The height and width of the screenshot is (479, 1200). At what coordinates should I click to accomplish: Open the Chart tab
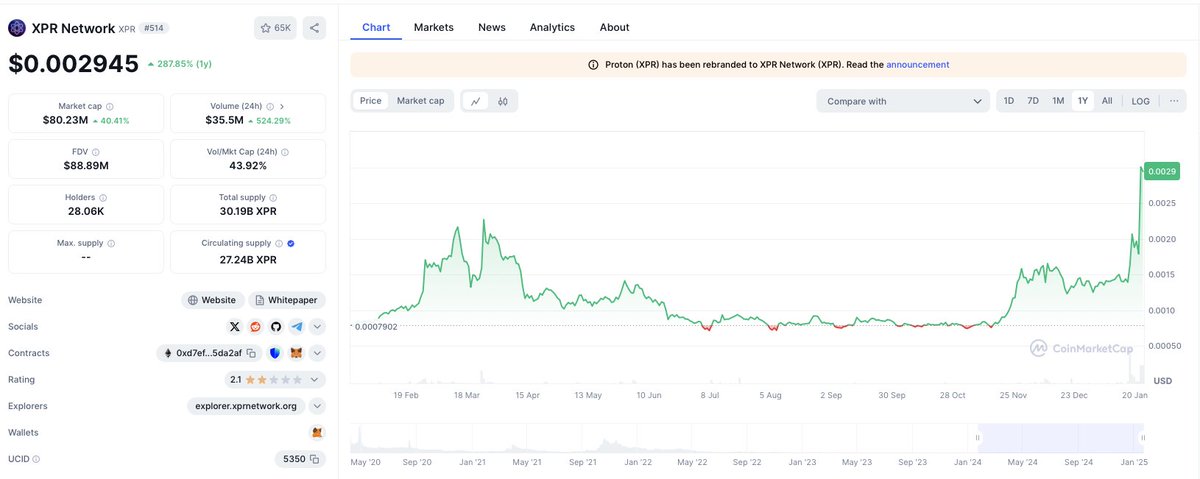[376, 27]
